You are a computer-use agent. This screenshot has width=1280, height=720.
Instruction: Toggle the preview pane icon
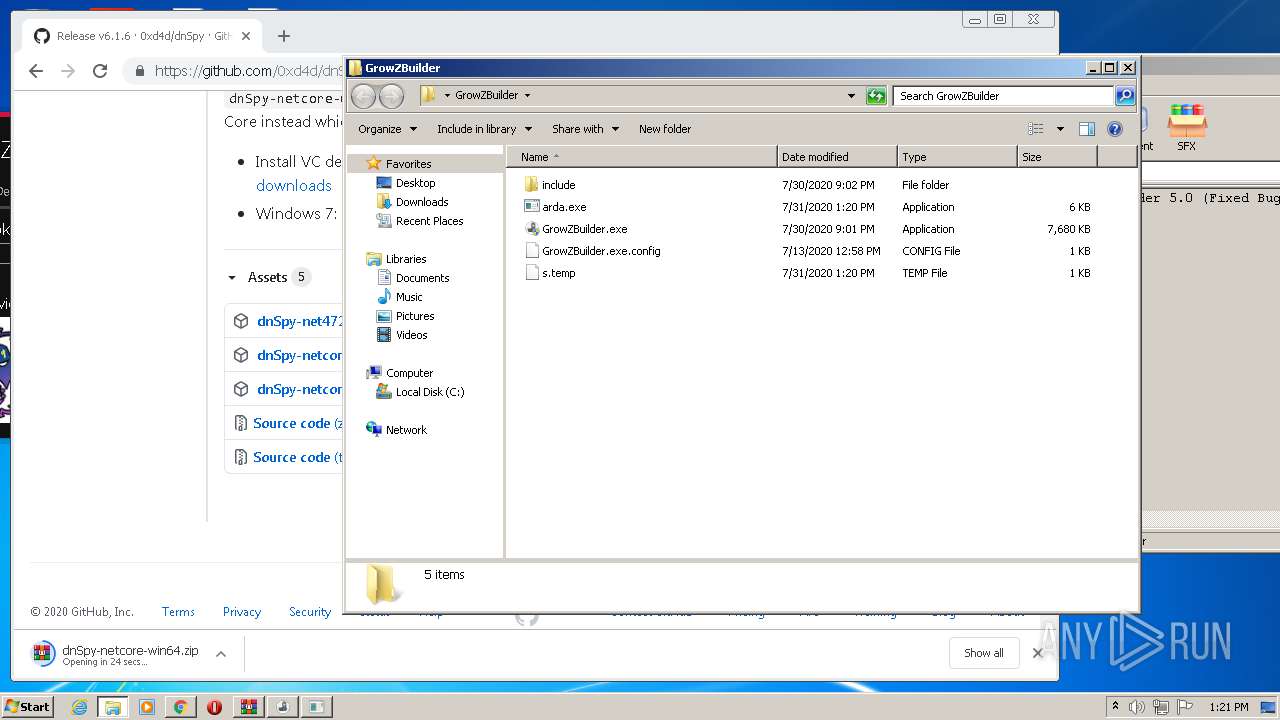tap(1087, 129)
